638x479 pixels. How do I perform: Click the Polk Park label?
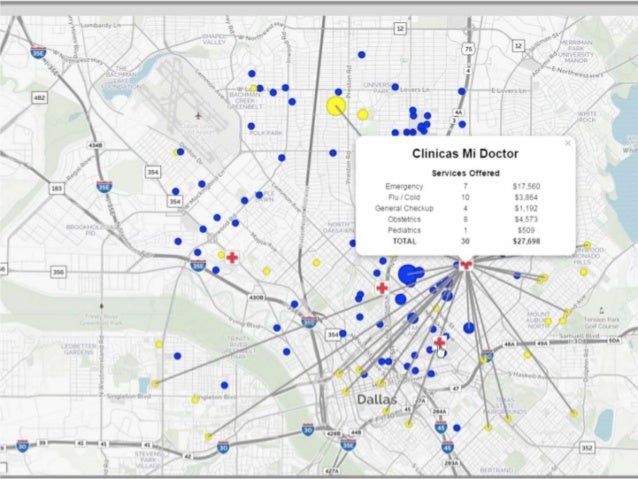(x=266, y=133)
